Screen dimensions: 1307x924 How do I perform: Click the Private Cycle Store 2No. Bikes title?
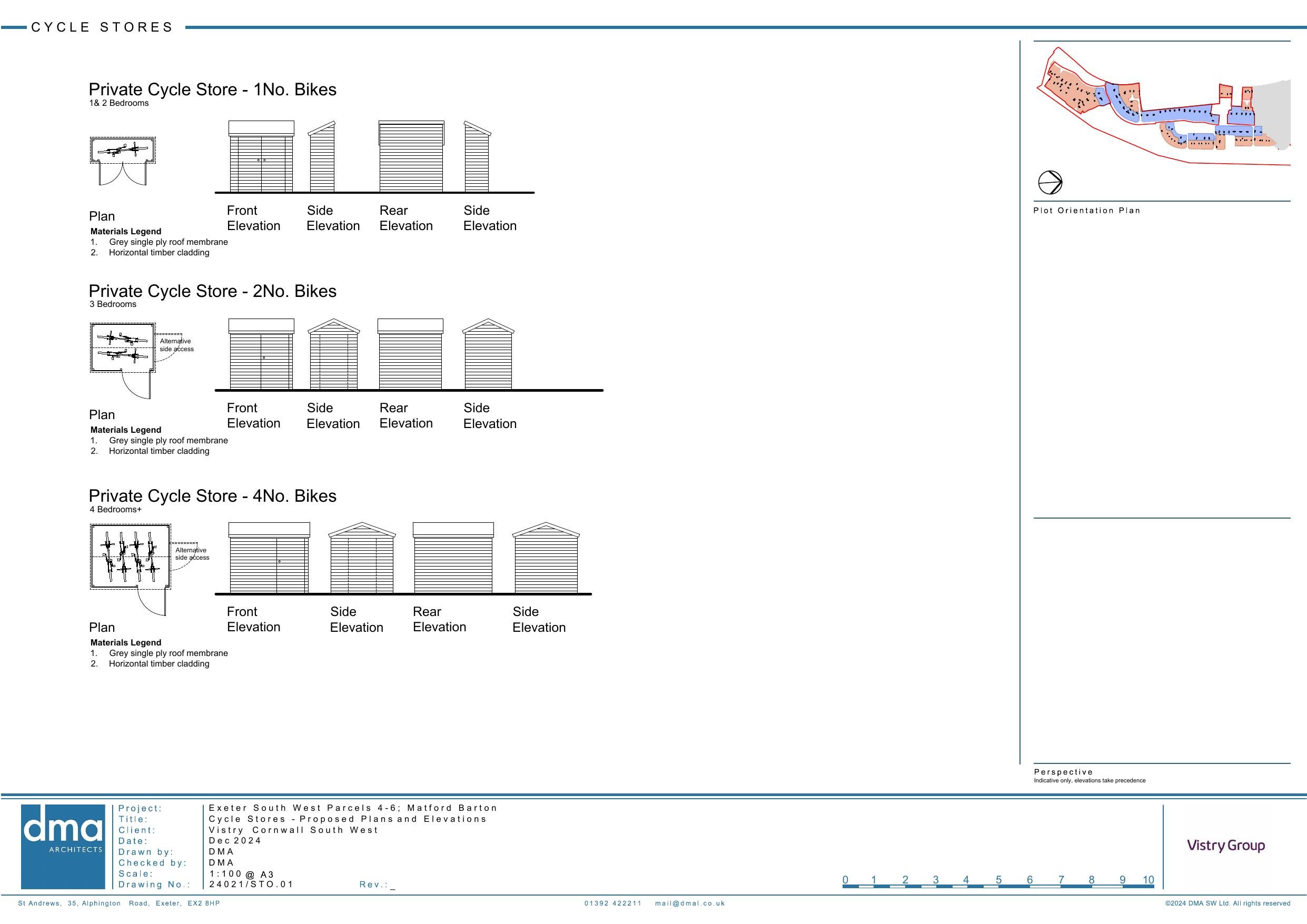click(x=212, y=291)
